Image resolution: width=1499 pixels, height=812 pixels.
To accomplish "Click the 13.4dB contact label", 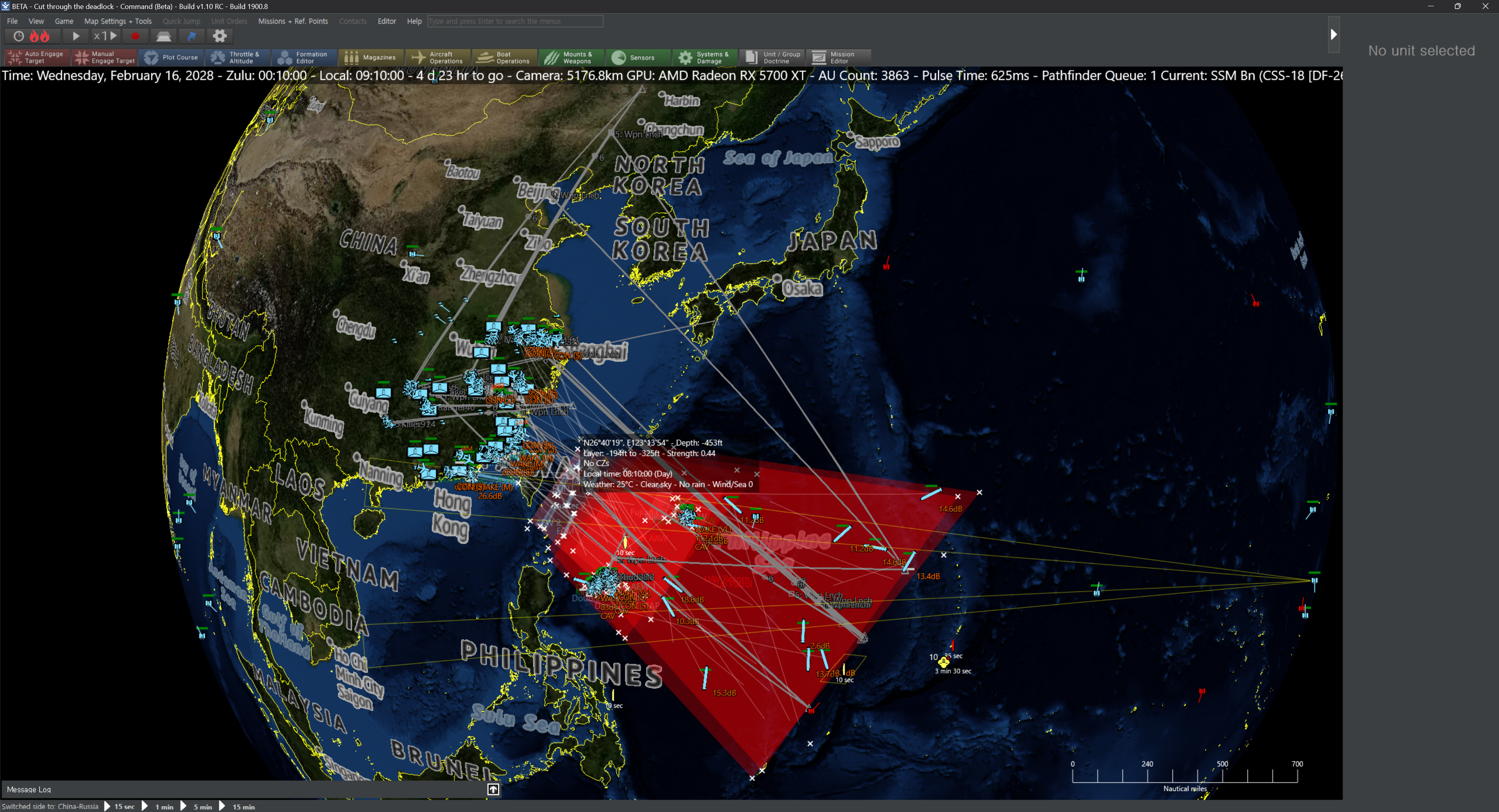I will pos(928,577).
